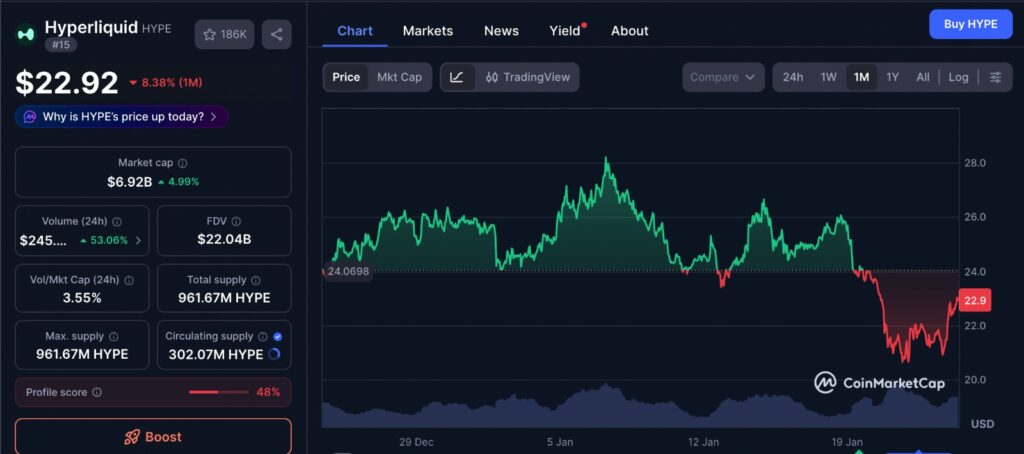Open the Yield tab
This screenshot has width=1024, height=454.
(x=565, y=31)
